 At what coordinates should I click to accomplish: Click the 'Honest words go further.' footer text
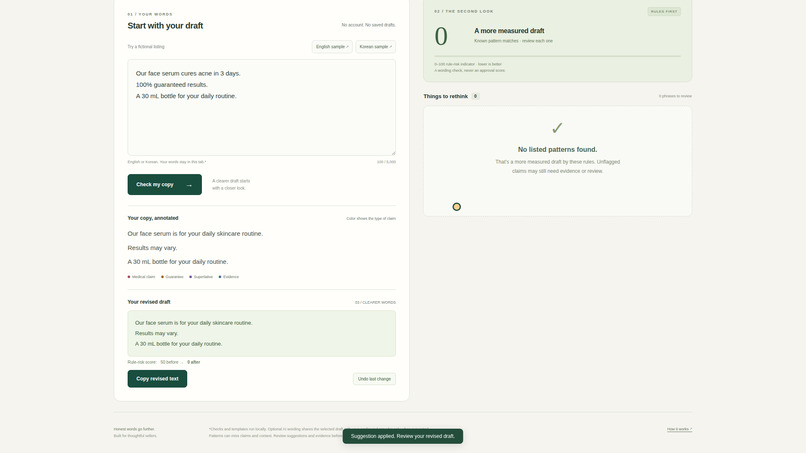tap(134, 429)
